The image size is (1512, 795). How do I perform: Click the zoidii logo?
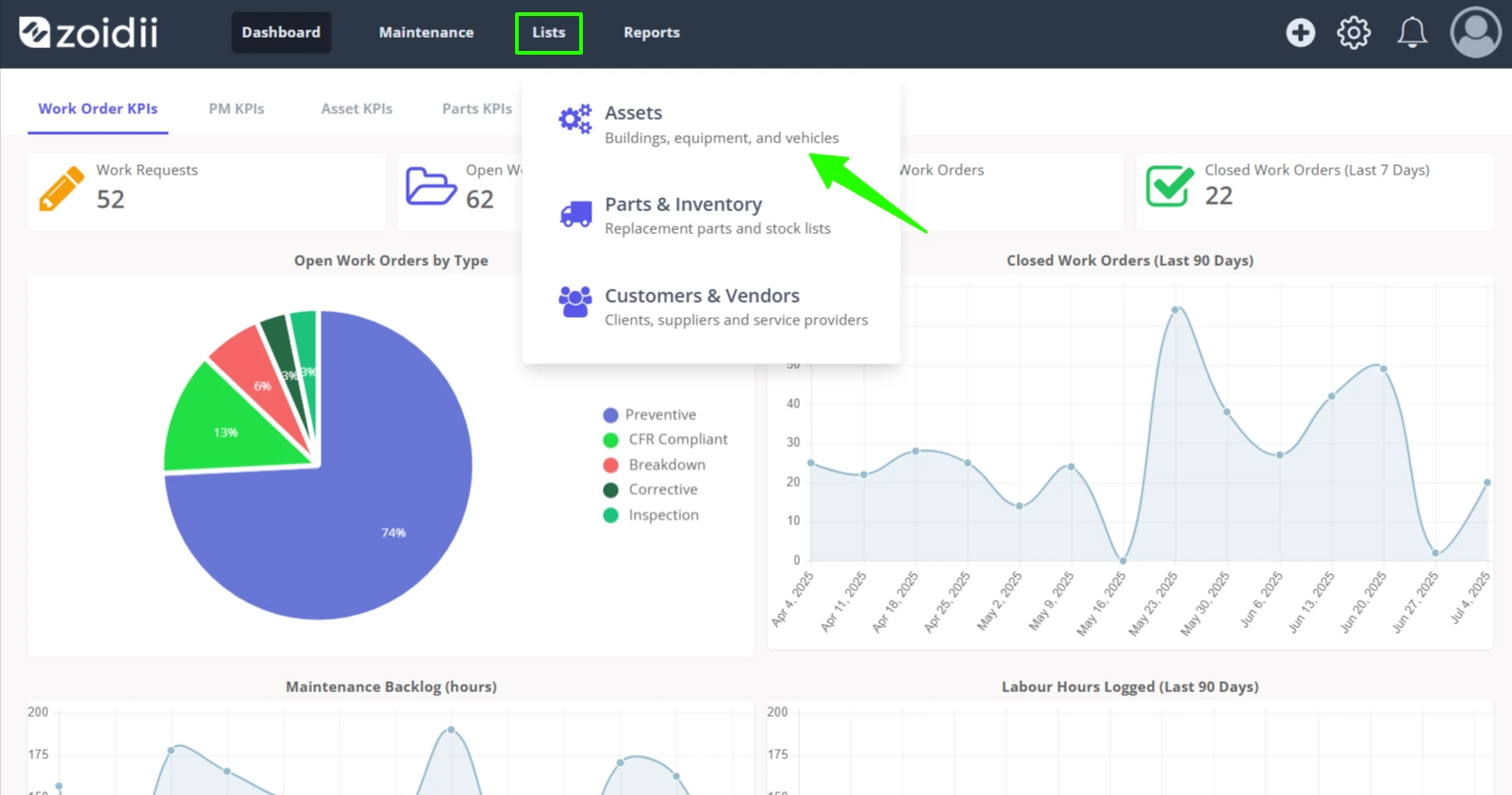tap(89, 33)
